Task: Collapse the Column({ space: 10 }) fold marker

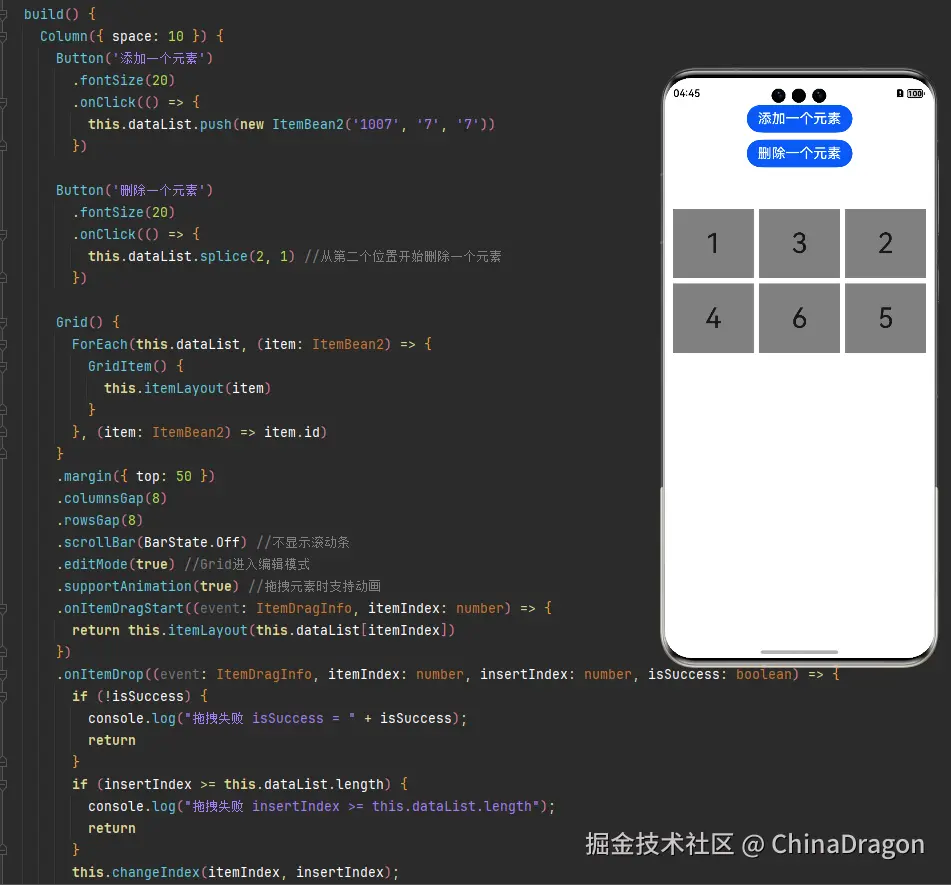Action: pyautogui.click(x=3, y=36)
